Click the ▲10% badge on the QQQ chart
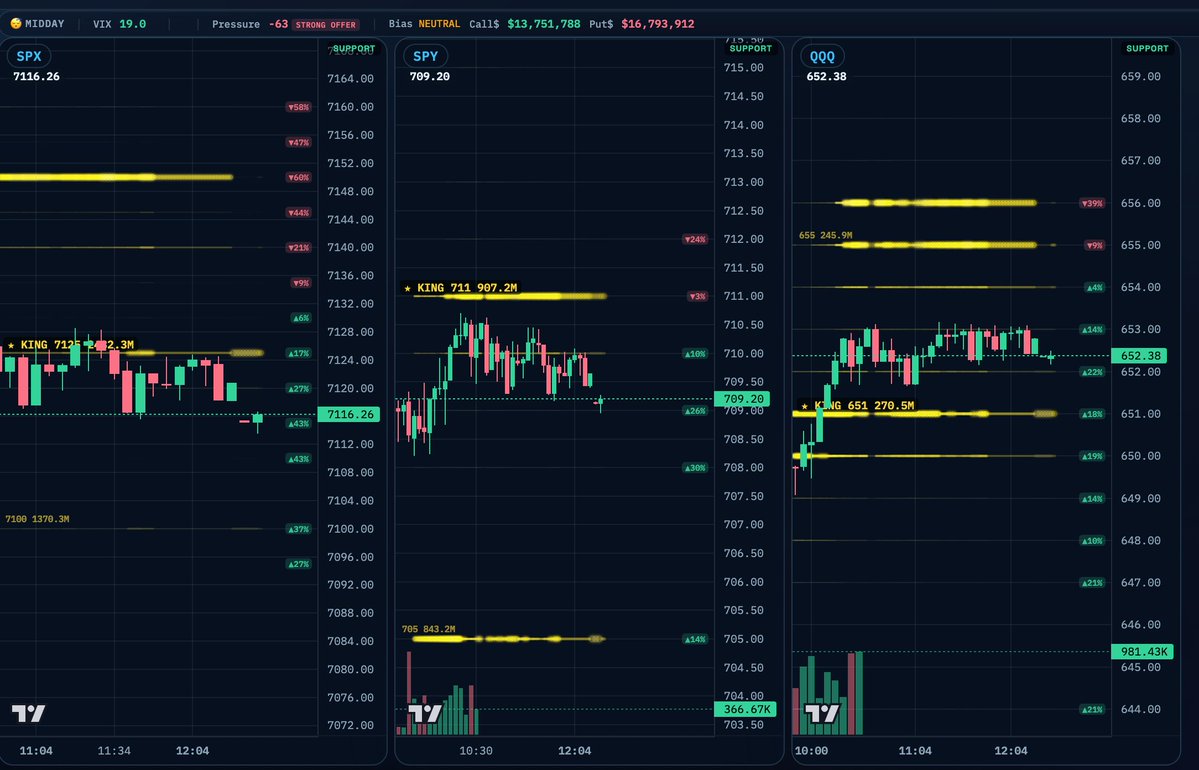 tap(1092, 541)
